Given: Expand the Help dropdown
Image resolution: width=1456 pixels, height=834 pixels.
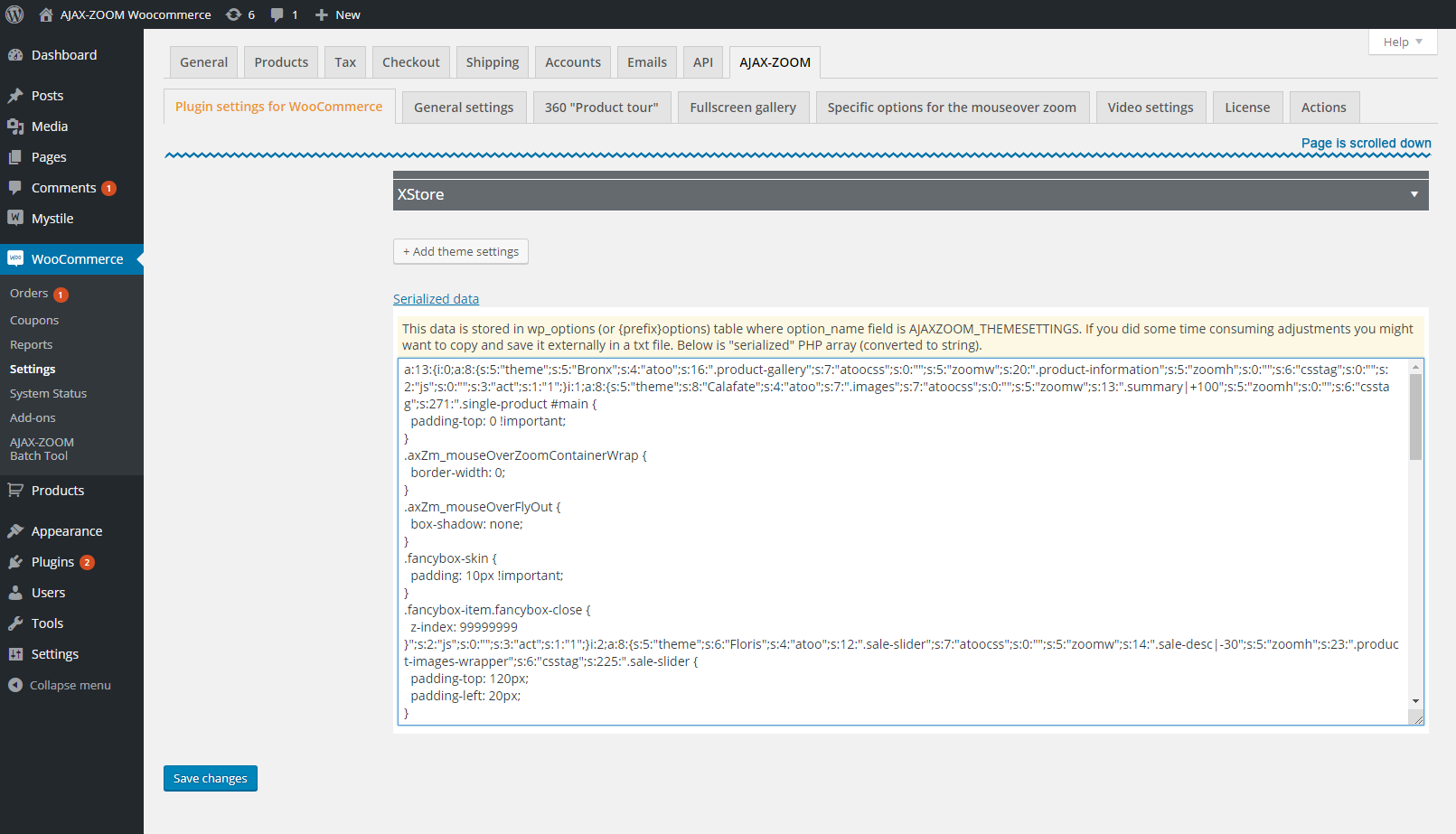Looking at the screenshot, I should [x=1403, y=42].
